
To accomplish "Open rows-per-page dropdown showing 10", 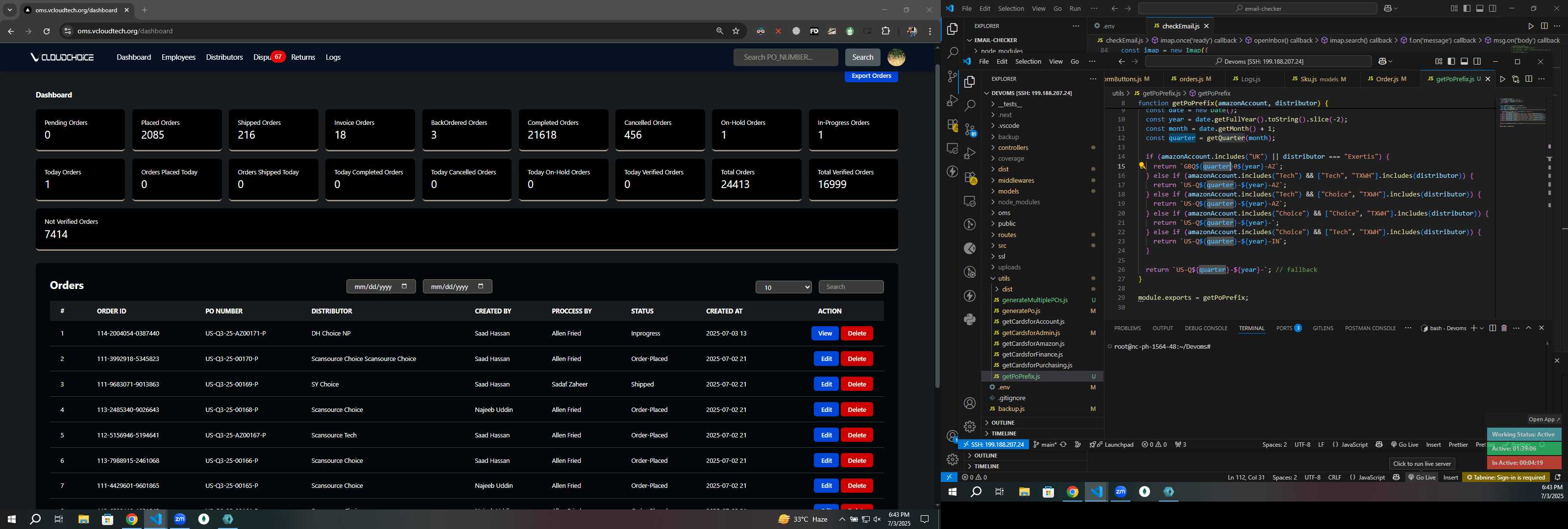I will (784, 288).
